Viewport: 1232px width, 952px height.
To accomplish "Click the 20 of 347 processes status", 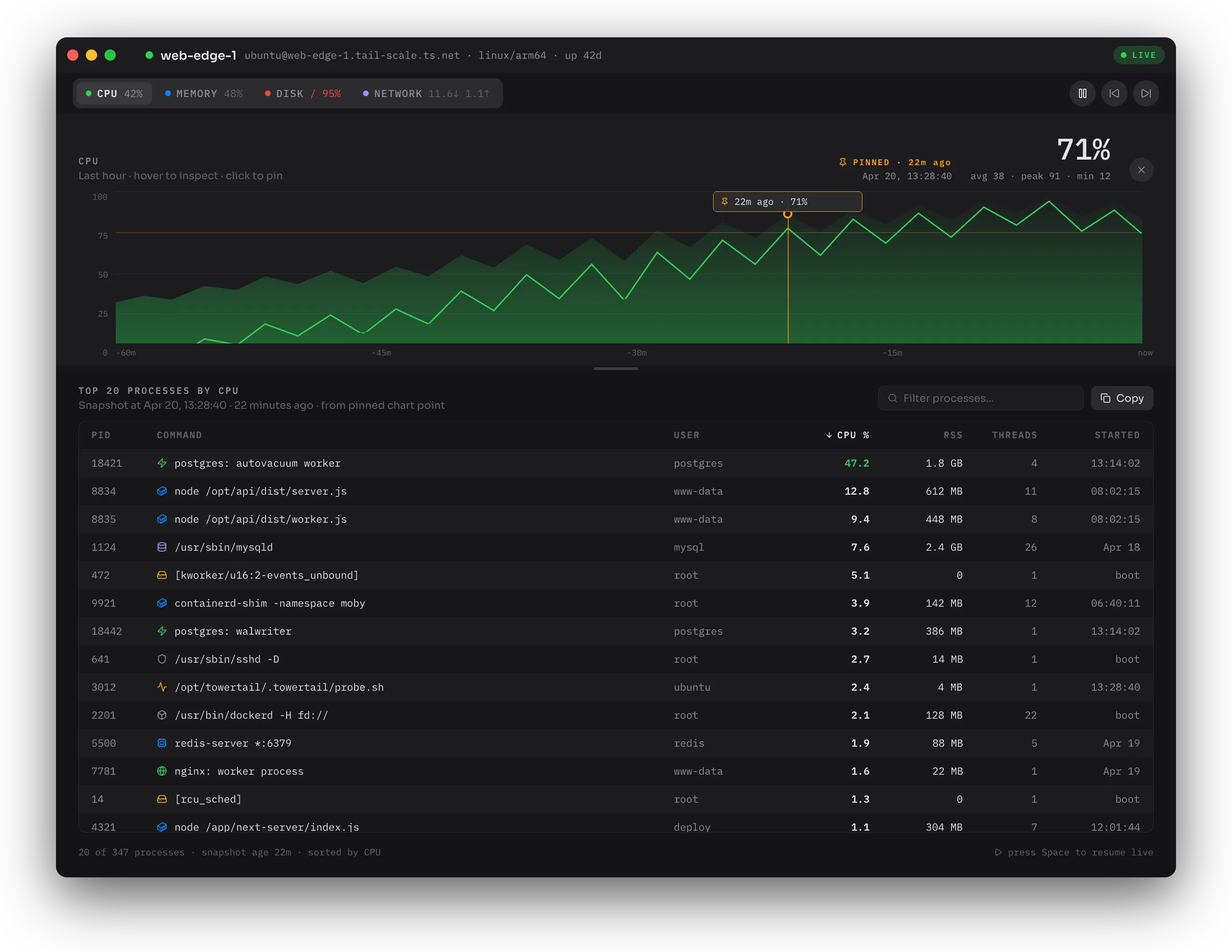I will tap(131, 852).
